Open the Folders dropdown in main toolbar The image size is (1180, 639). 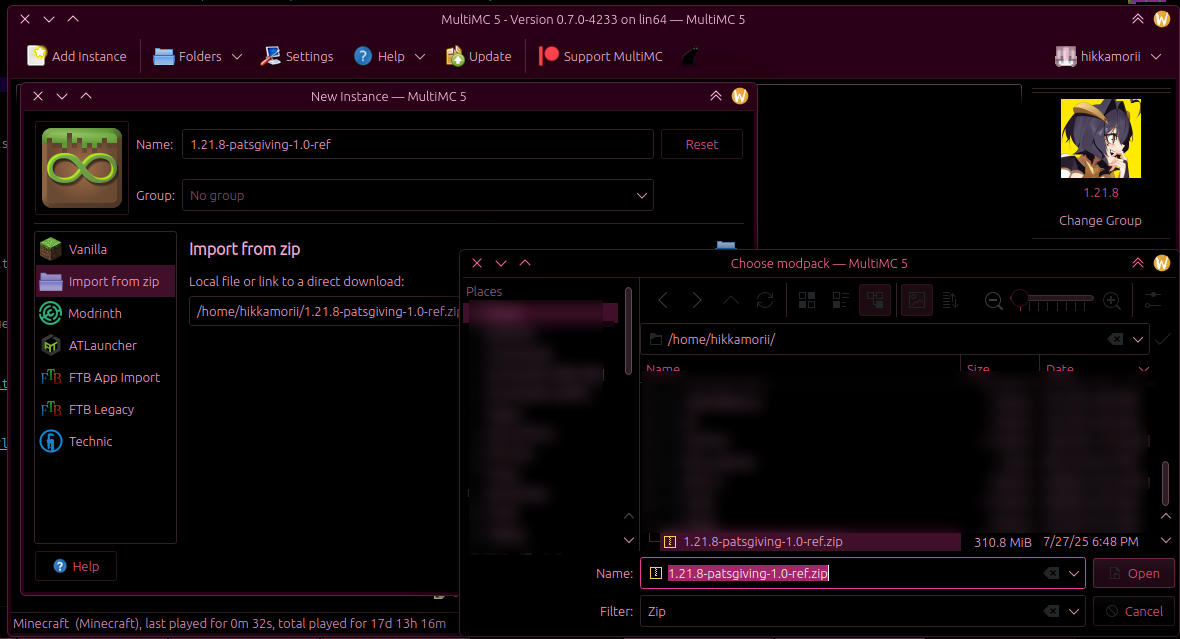(x=197, y=56)
